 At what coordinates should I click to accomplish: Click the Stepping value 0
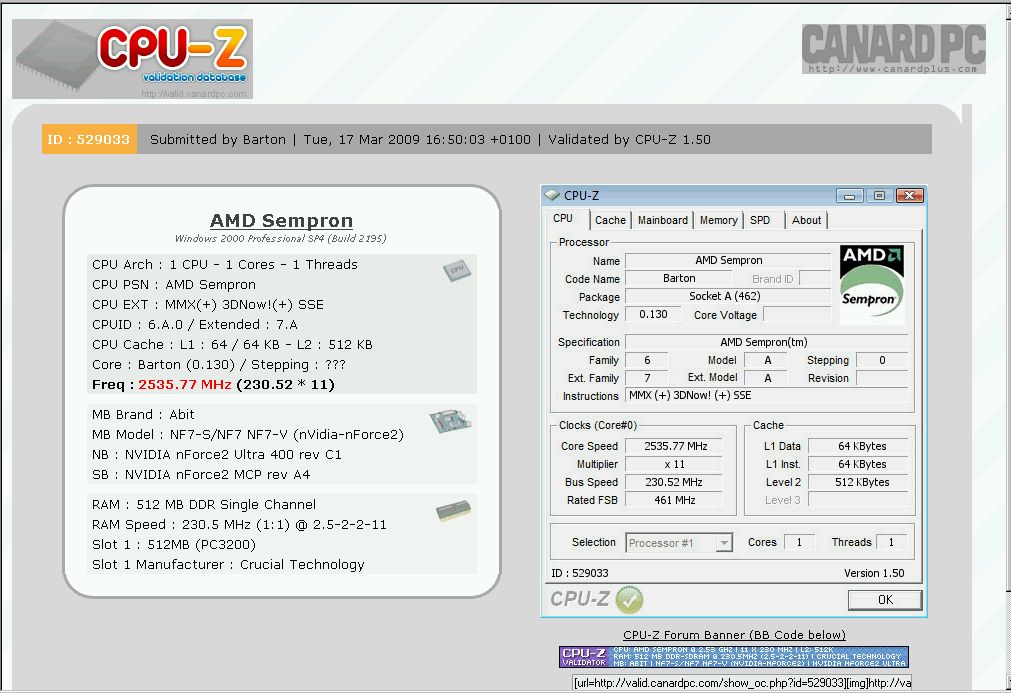[x=882, y=360]
